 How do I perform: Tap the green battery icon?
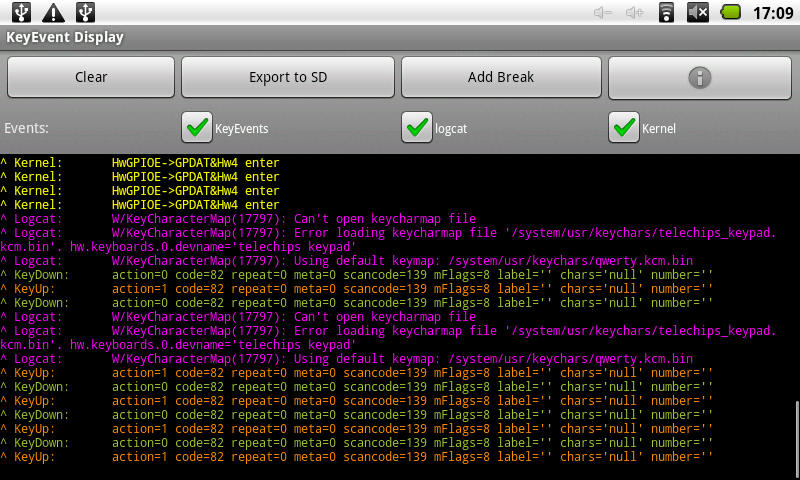click(731, 13)
